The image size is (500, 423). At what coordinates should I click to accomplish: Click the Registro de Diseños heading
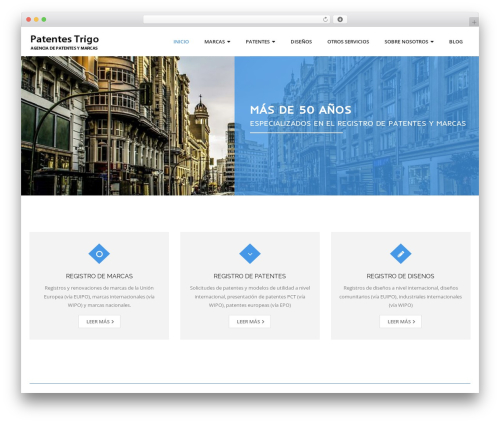[x=400, y=276]
